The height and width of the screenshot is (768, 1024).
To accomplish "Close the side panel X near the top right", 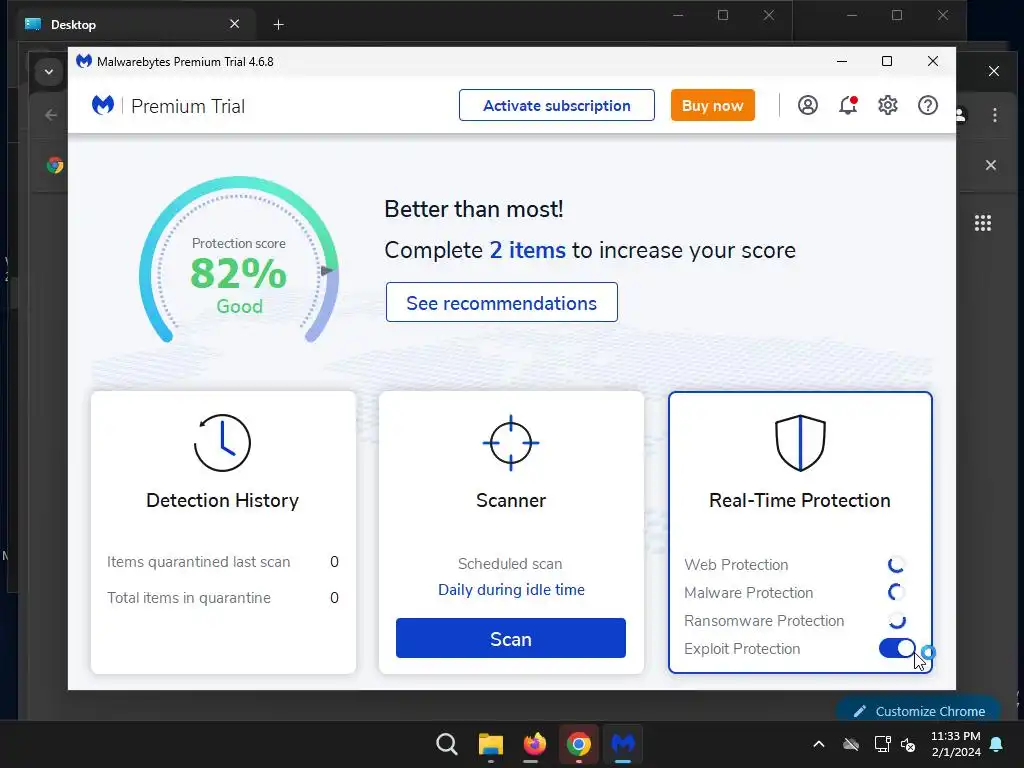I will (x=993, y=71).
